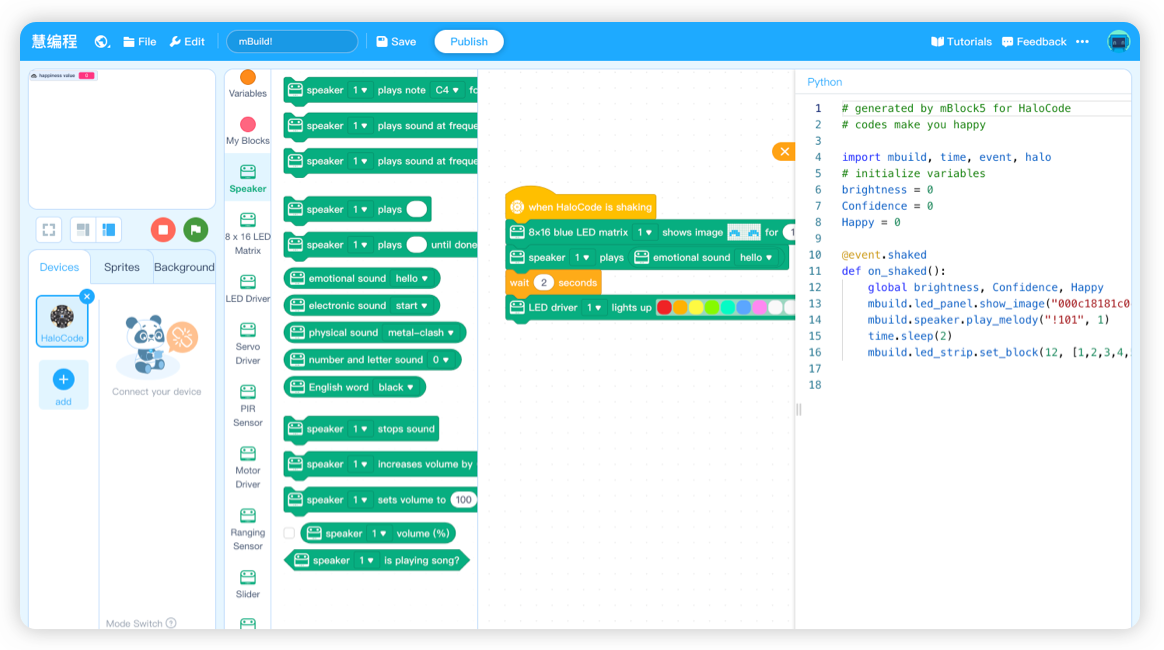Select the HaloCode device thumbnail
This screenshot has height=650, width=1164.
click(62, 321)
